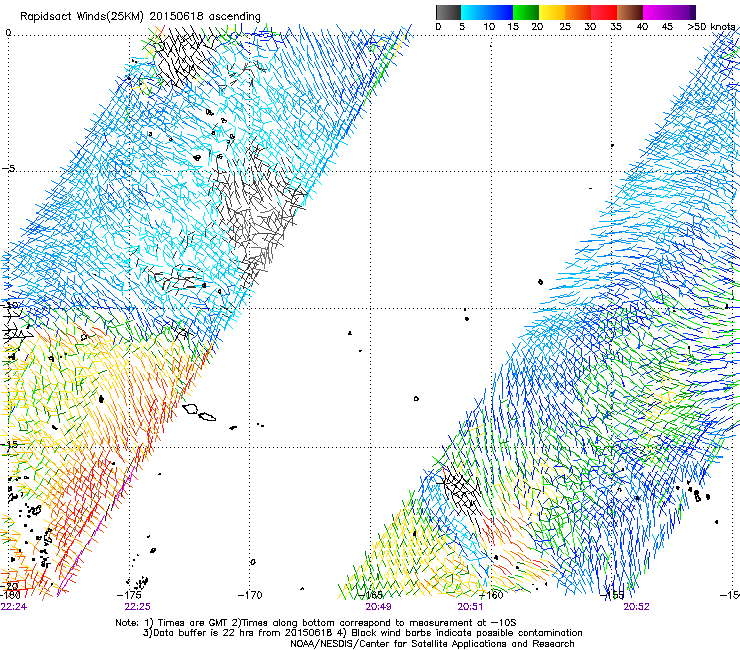Click the purple swath time '20:49'

coord(378,607)
